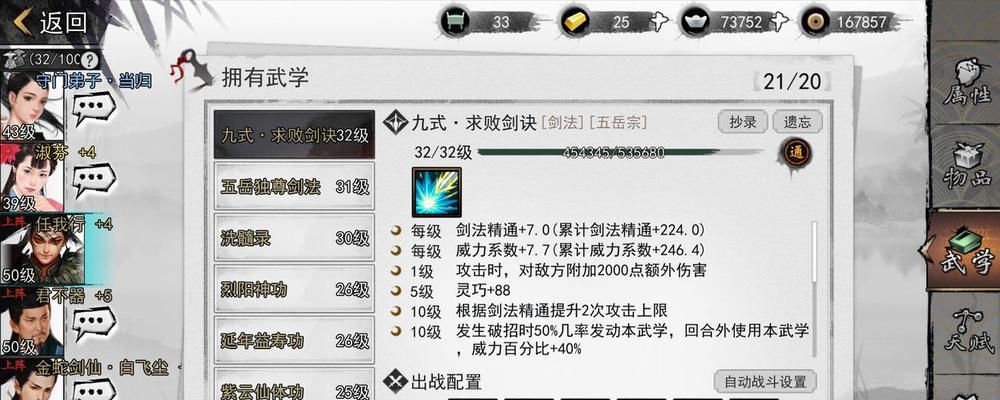Open the 属性 attributes tab
Viewport: 1000px width, 400px height.
(967, 83)
